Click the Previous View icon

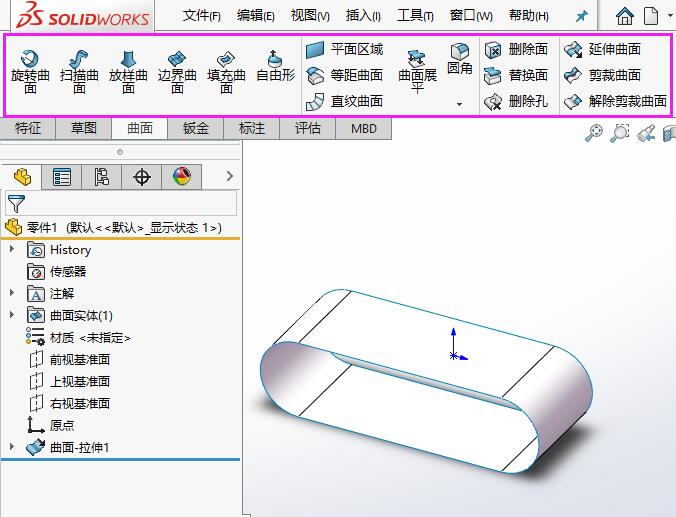pos(646,132)
